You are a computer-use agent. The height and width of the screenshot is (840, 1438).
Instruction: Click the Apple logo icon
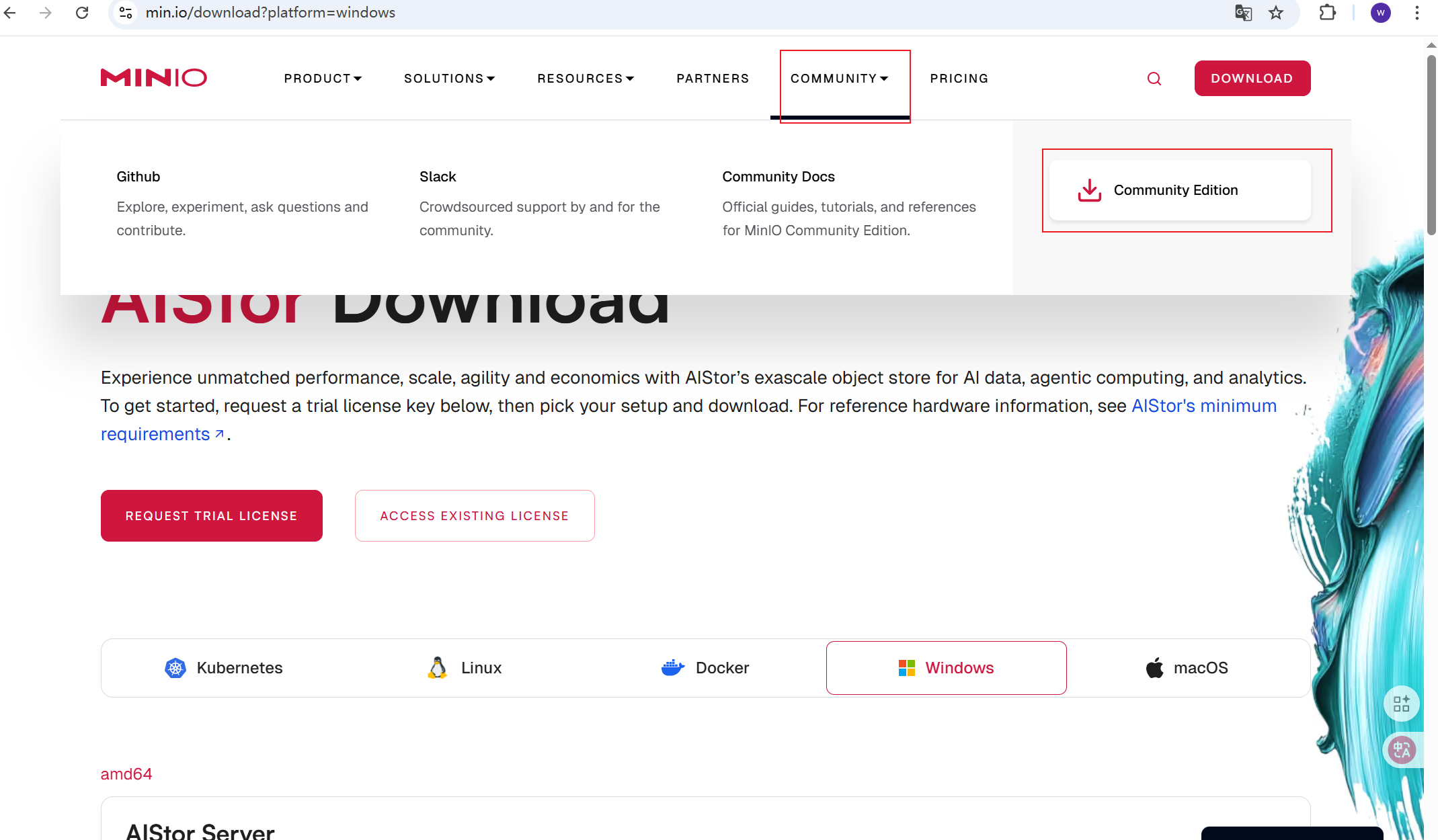point(1155,668)
